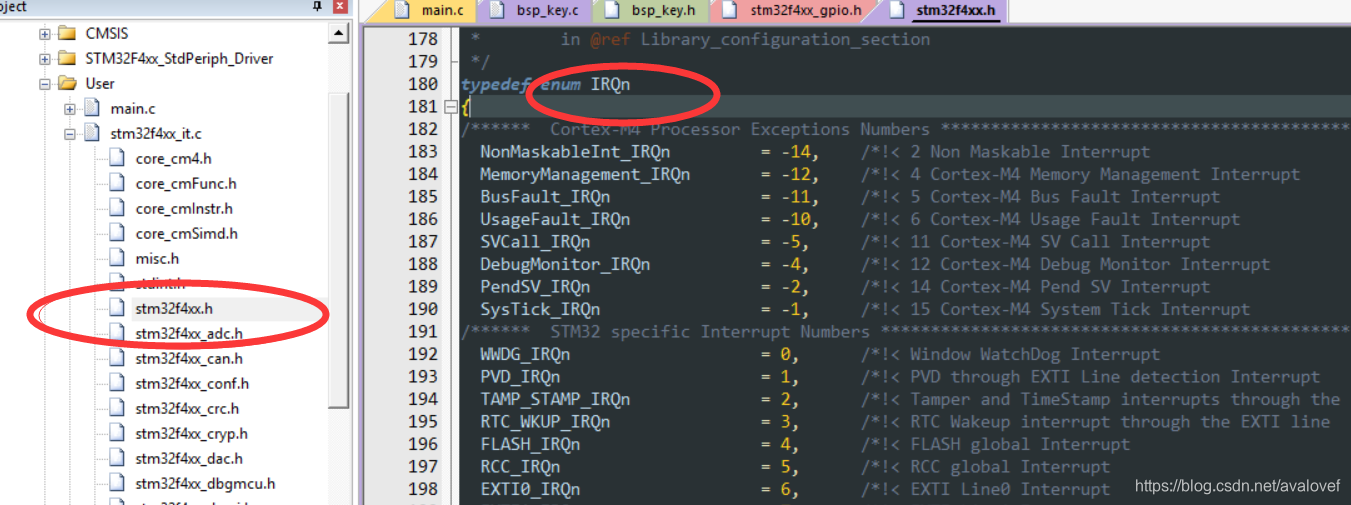Select stm32f4xx_dbgmcu.h in project tree
This screenshot has height=505, width=1351.
pyautogui.click(x=205, y=484)
